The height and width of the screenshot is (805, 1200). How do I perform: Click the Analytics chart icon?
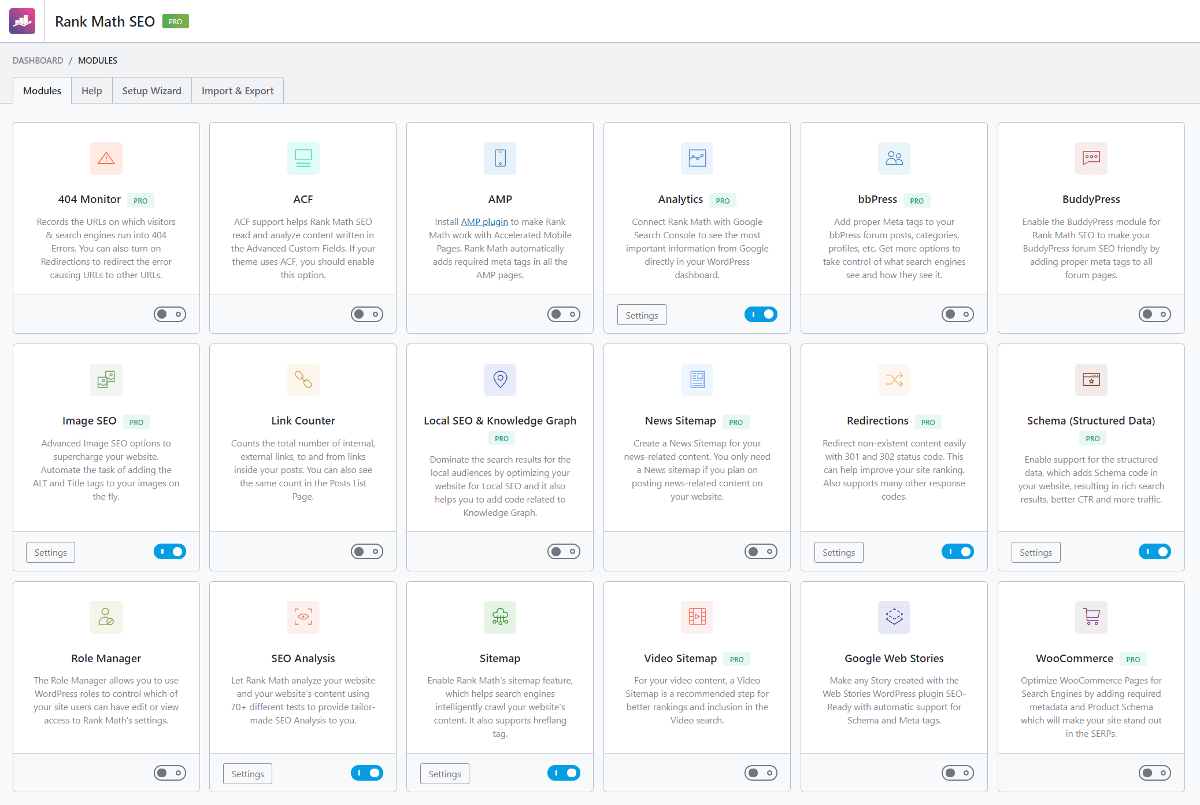coord(697,158)
